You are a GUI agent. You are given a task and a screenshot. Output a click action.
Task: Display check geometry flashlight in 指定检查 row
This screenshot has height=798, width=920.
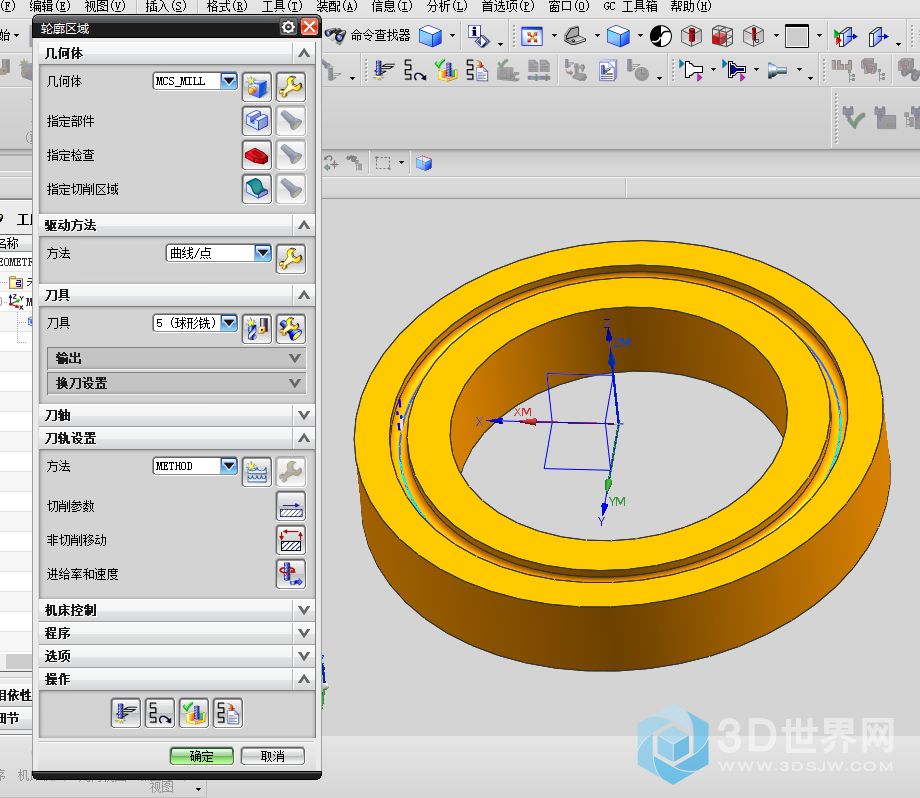290,155
